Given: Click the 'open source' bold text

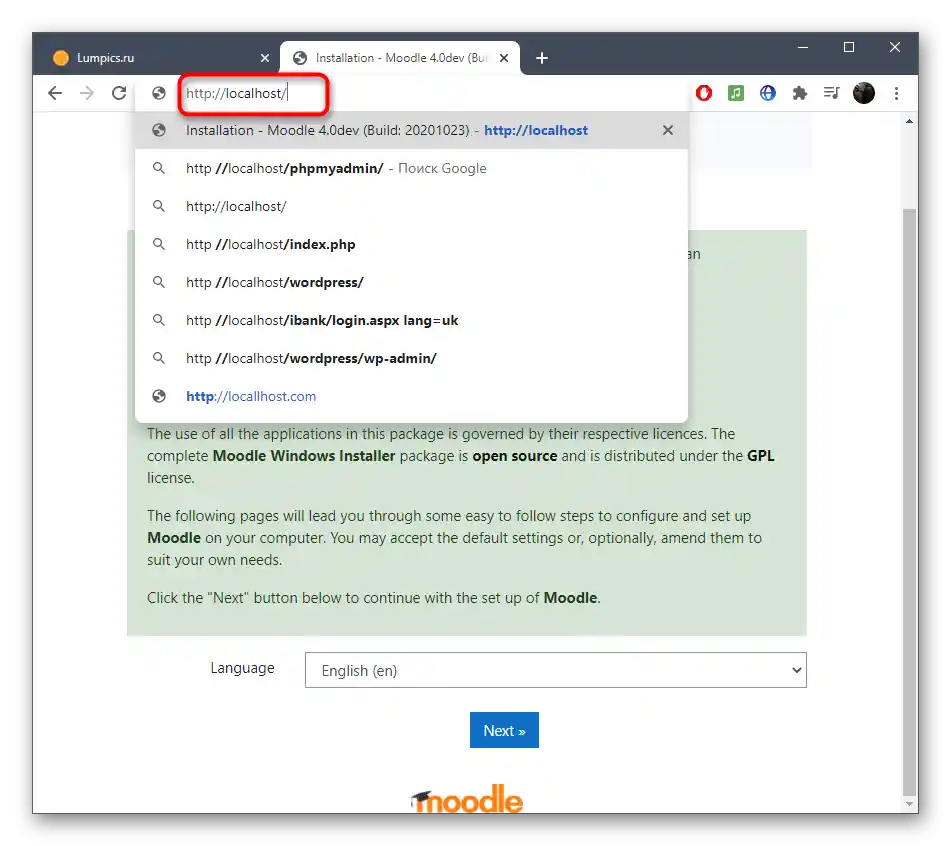Looking at the screenshot, I should click(x=515, y=456).
